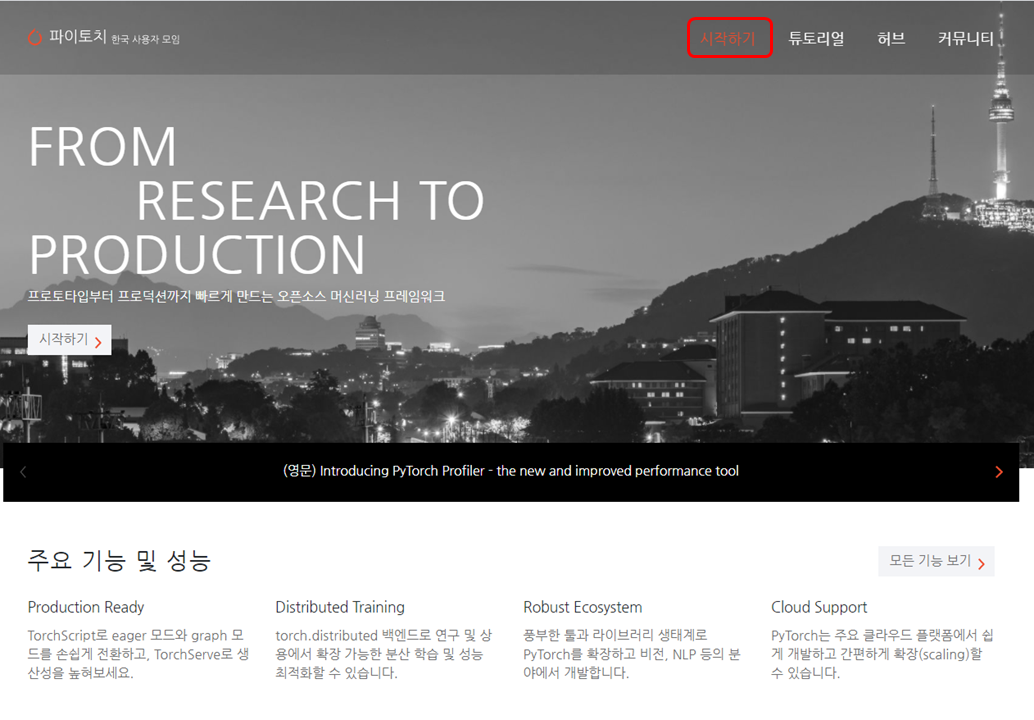
Task: Click the 풍부한 툴과 라이브러리 description text
Action: pyautogui.click(x=632, y=654)
